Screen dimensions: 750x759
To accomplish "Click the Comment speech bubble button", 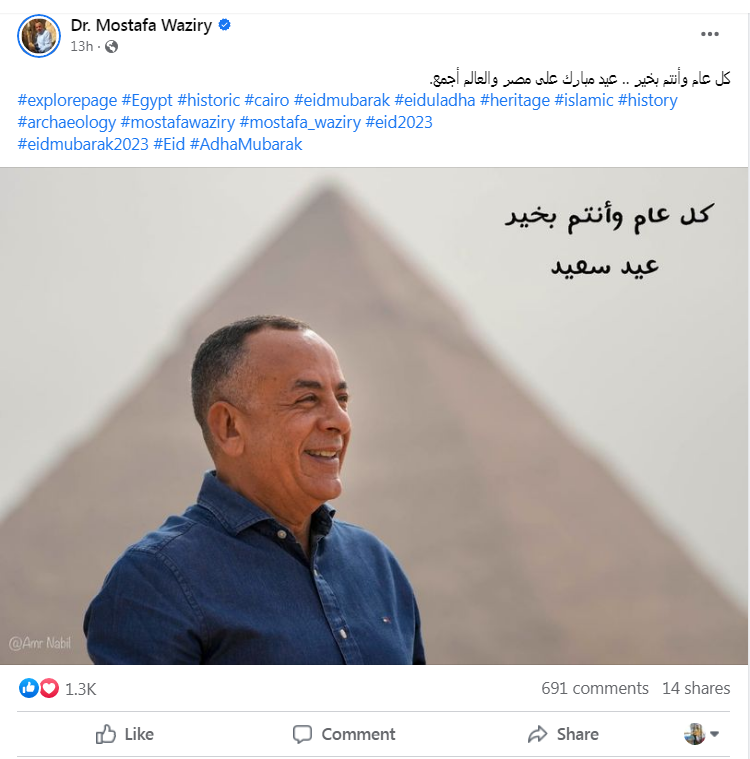I will 344,734.
